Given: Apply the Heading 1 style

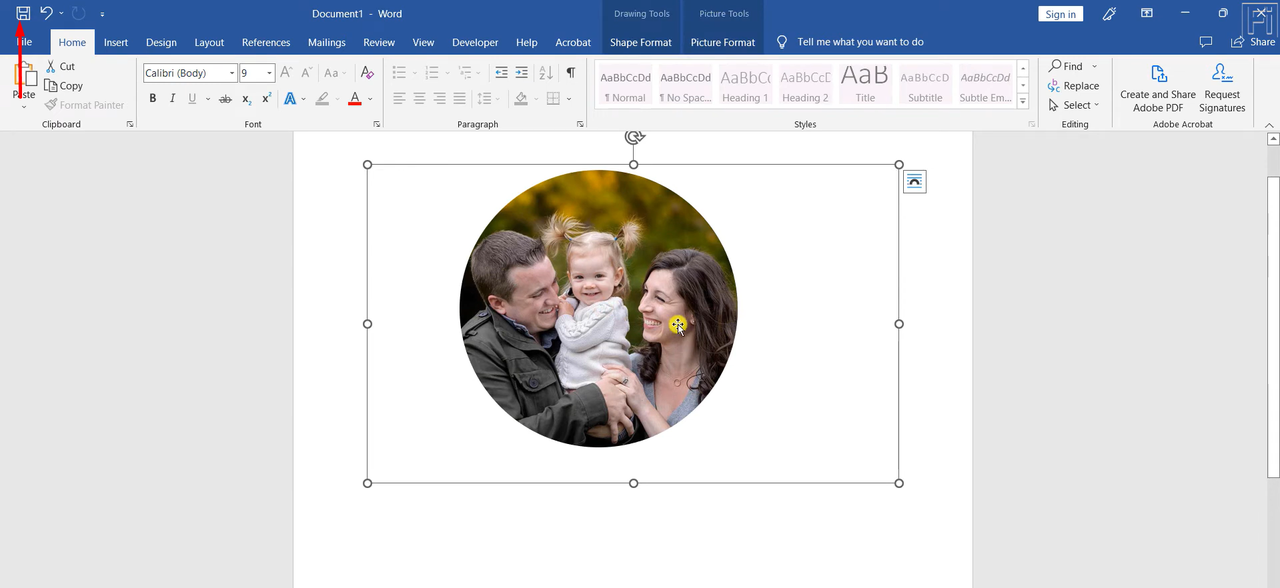Looking at the screenshot, I should tap(745, 84).
